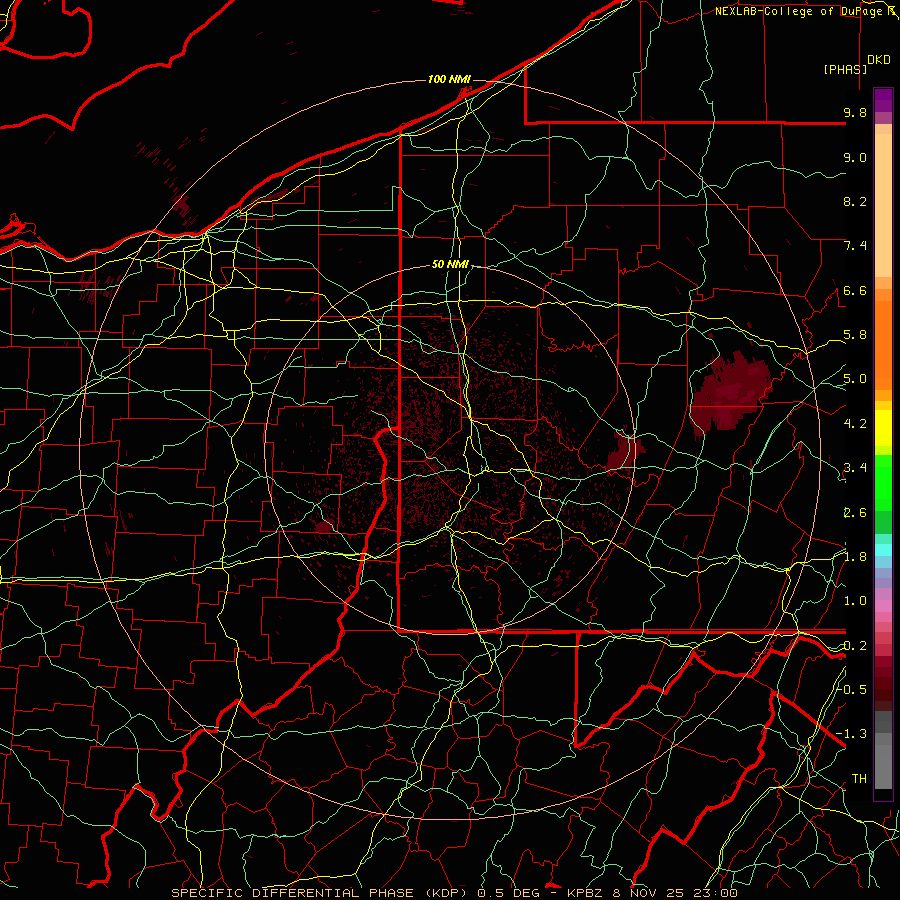The height and width of the screenshot is (900, 900).
Task: Click the 1.8 legend value
Action: pyautogui.click(x=855, y=557)
